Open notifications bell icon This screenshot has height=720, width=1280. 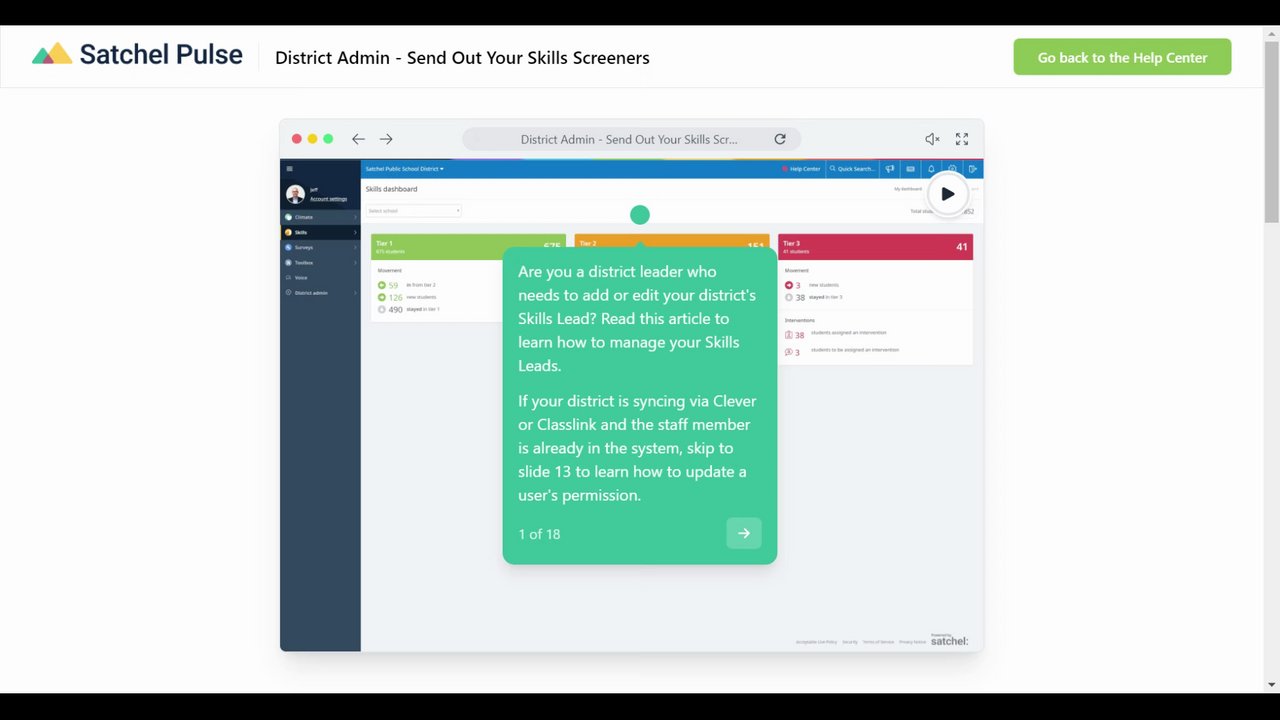coord(931,169)
